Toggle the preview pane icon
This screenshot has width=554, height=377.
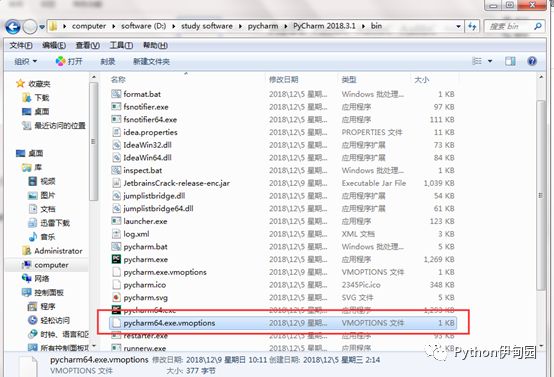(510, 61)
